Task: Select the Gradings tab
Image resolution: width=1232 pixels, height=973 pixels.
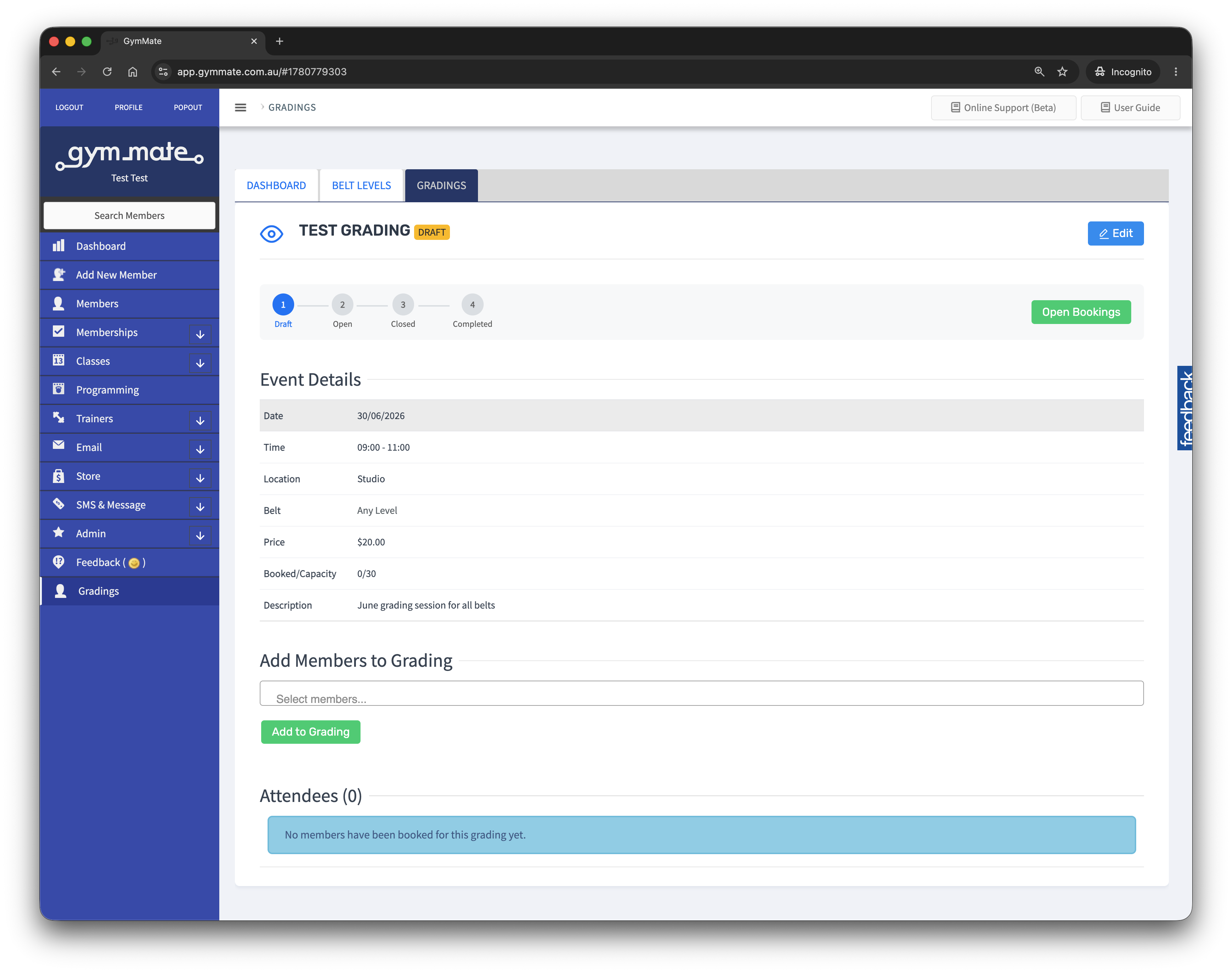Action: pos(441,185)
